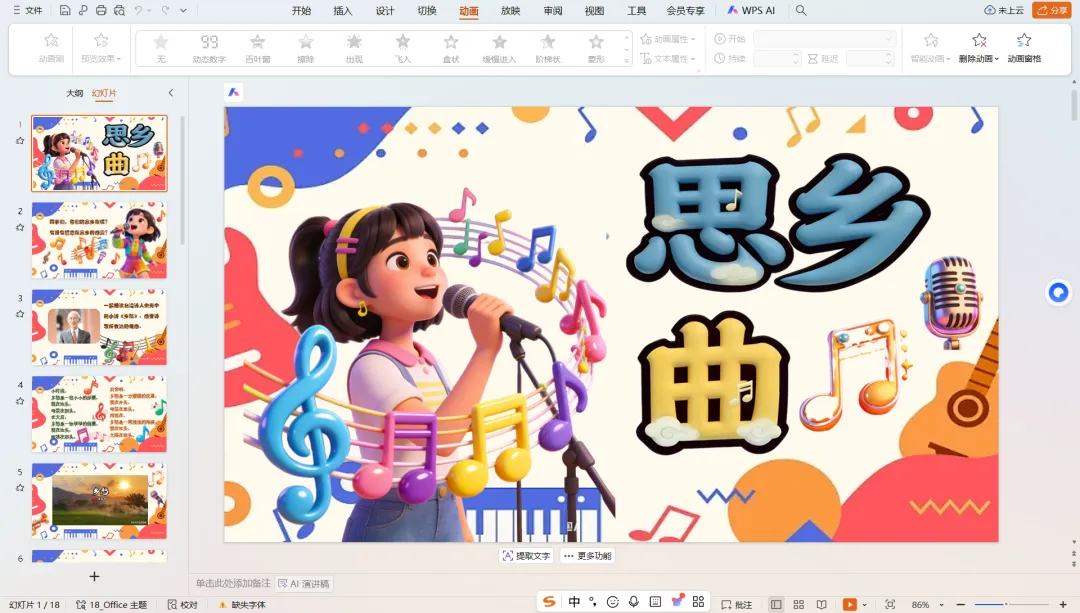Select slide 4 thumbnail
This screenshot has height=613, width=1080.
coord(99,414)
